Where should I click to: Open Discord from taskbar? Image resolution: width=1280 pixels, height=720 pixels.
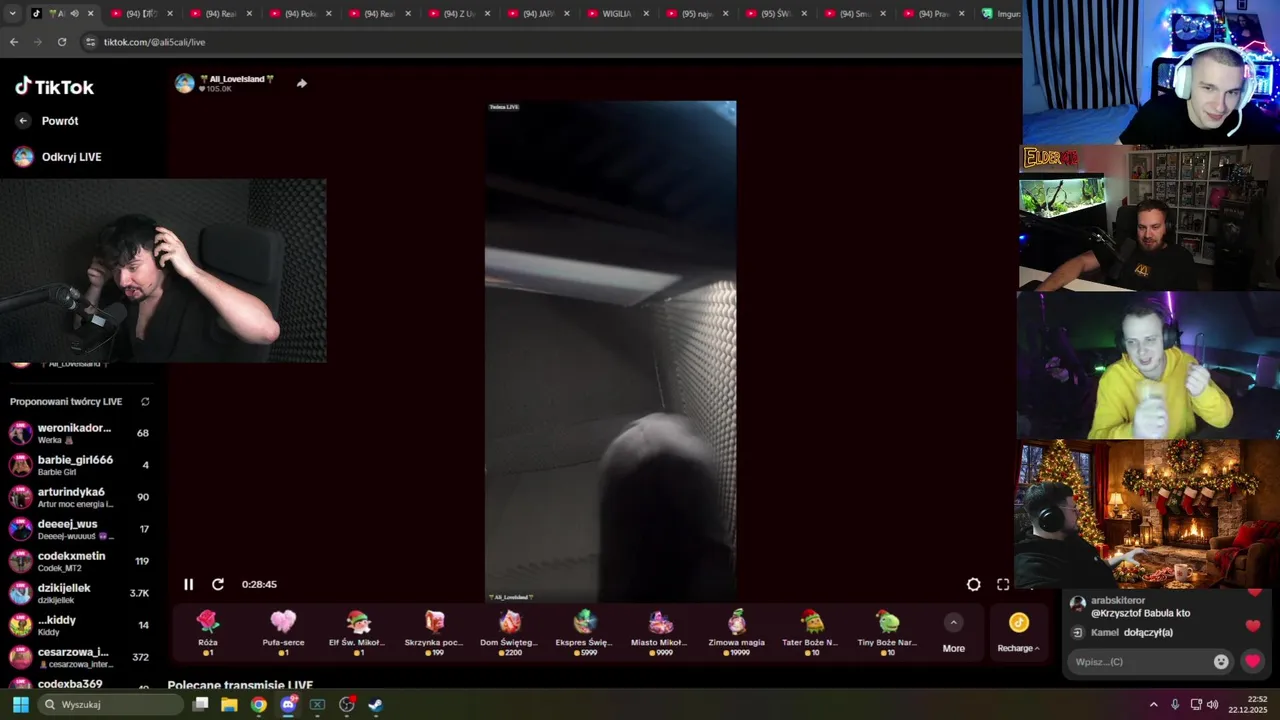coord(289,705)
